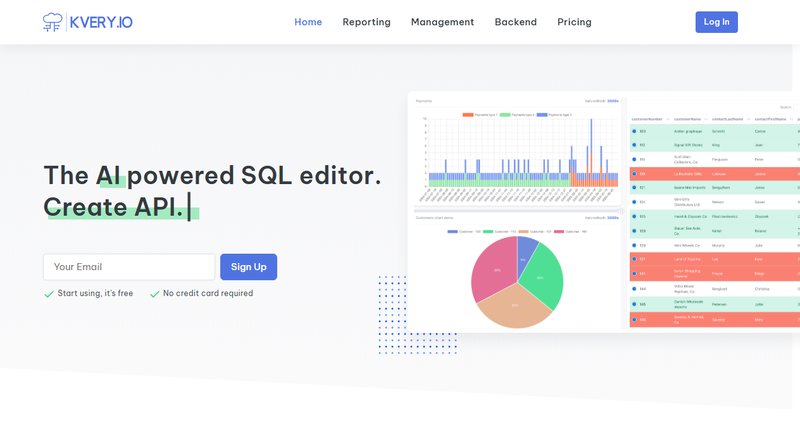Click the Sign Up button
Viewport: 800px width, 446px height.
coord(248,267)
